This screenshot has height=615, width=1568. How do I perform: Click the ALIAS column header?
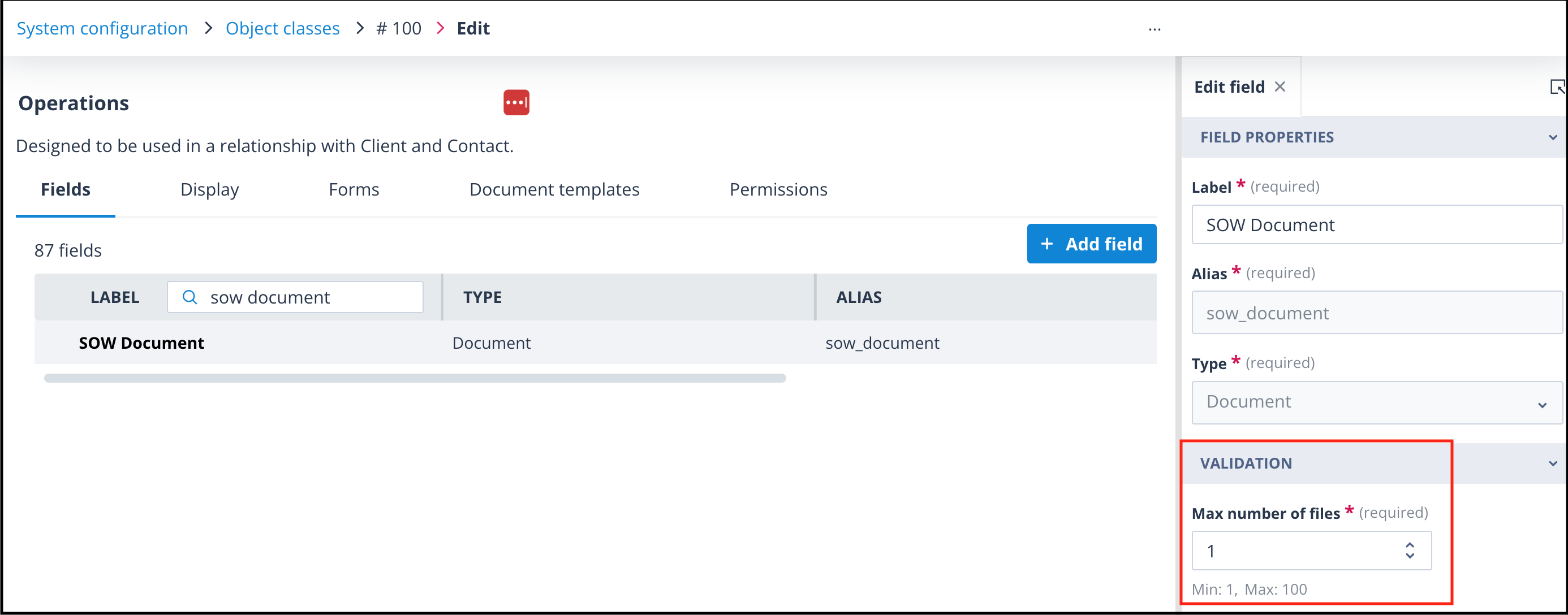pyautogui.click(x=858, y=297)
